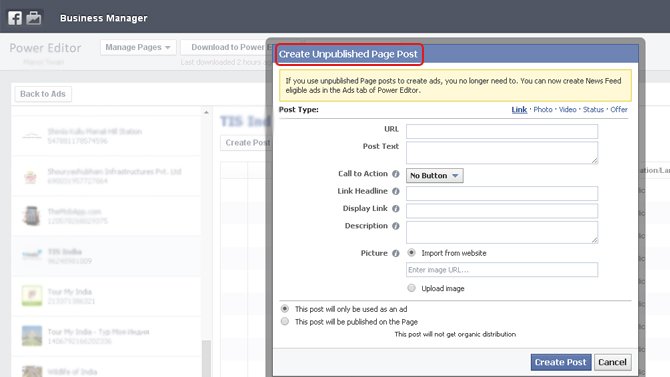Screen dimensions: 670x377
Task: Open the Tour My India page thumbnail
Action: coord(32,296)
